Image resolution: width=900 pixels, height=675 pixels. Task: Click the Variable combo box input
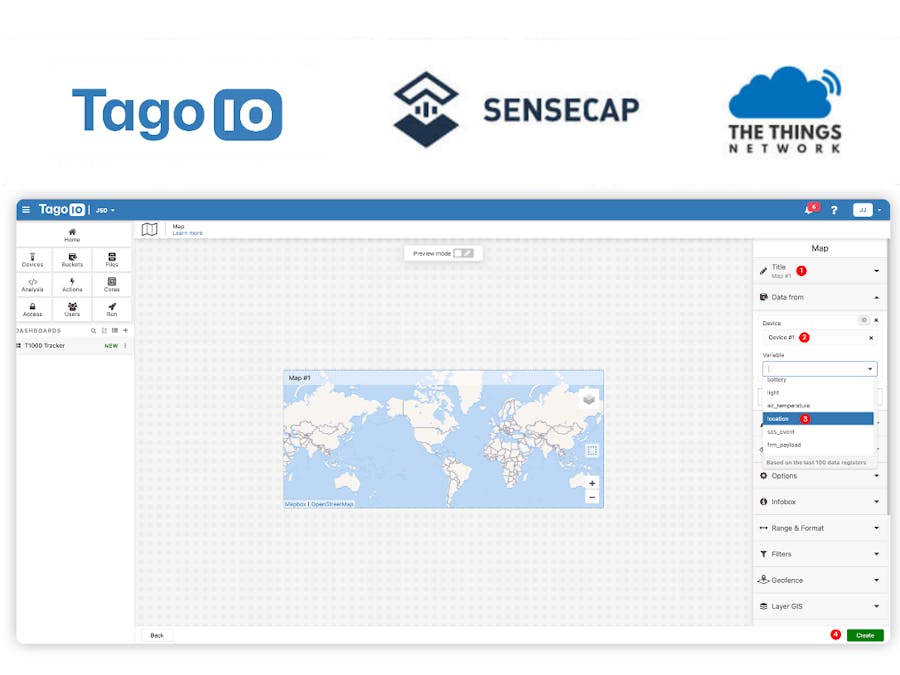tap(819, 368)
